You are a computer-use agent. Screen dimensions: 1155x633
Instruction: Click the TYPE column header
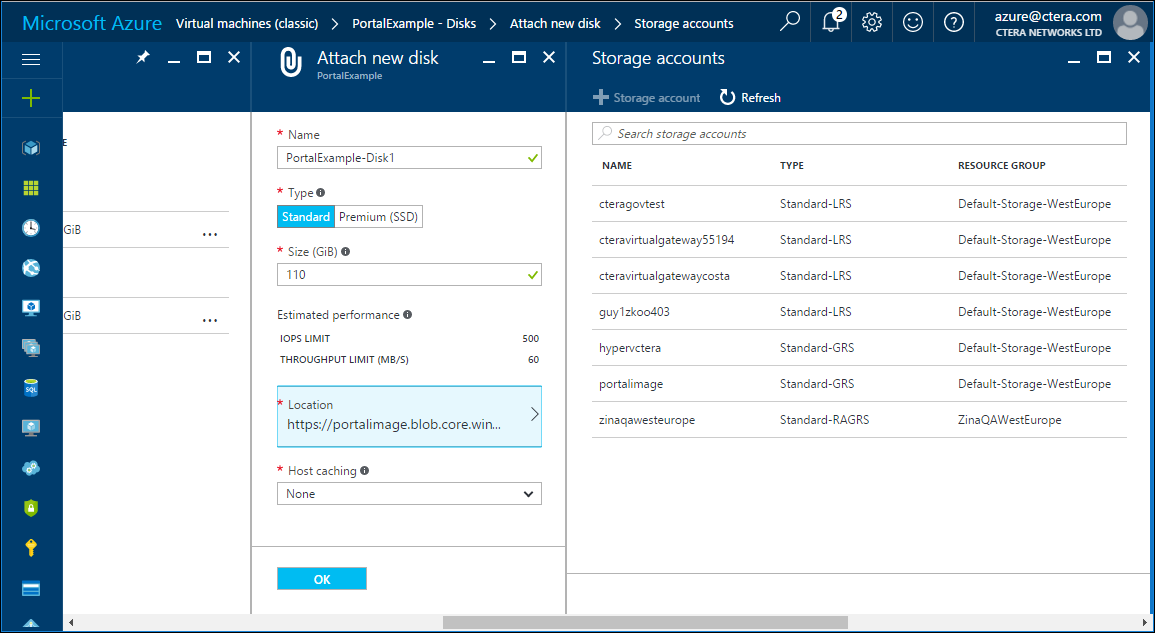792,166
